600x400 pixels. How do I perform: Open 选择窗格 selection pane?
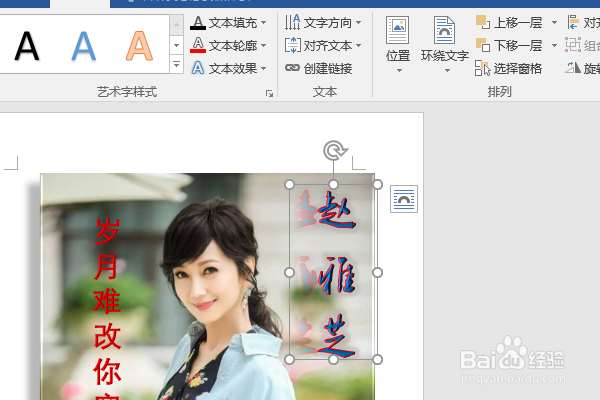pyautogui.click(x=509, y=69)
